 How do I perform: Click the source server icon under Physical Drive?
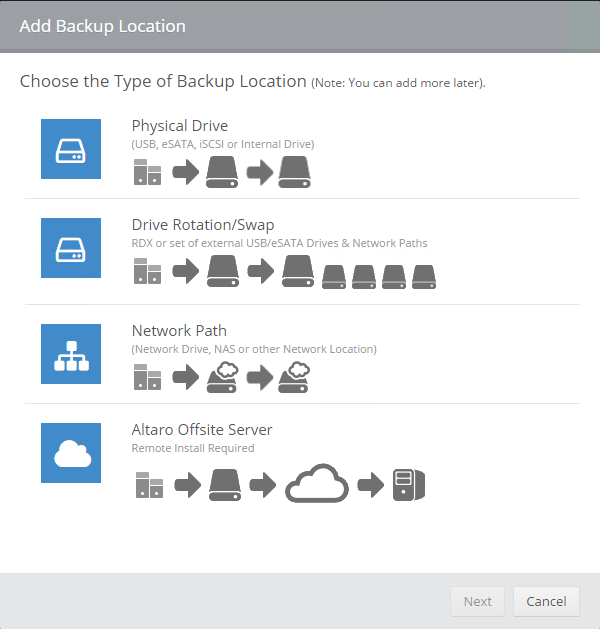pos(147,173)
